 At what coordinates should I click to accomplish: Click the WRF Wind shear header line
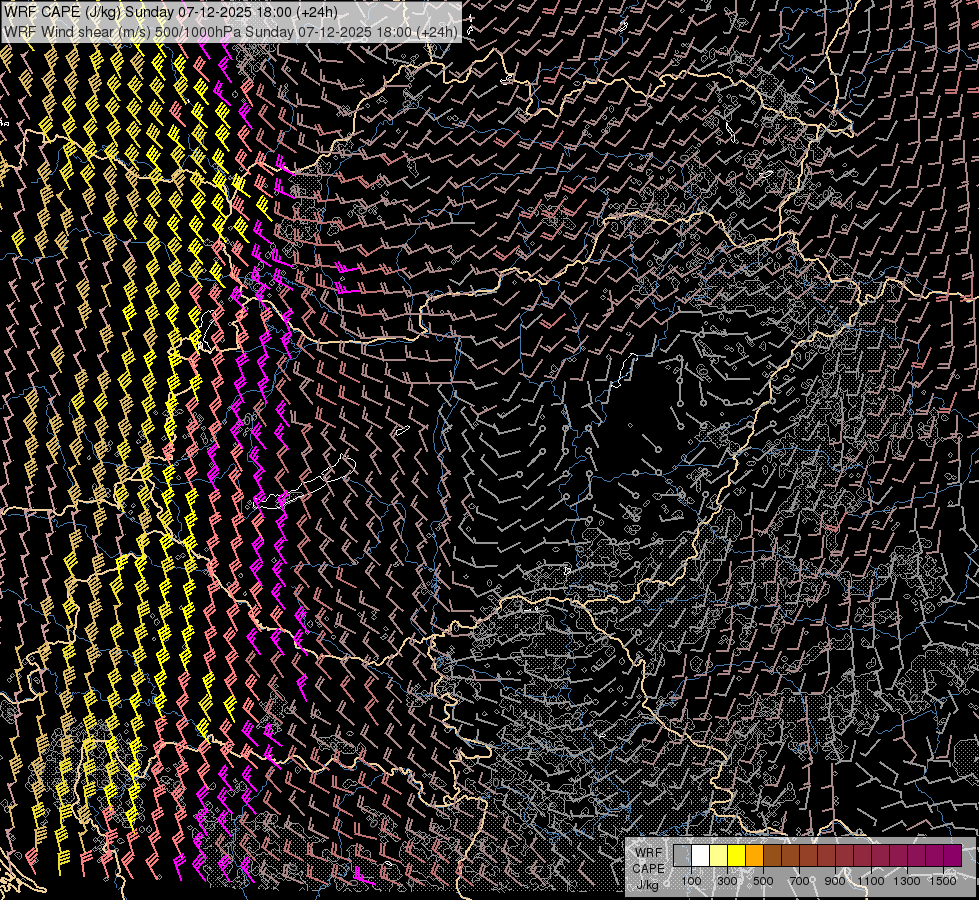coord(230,31)
